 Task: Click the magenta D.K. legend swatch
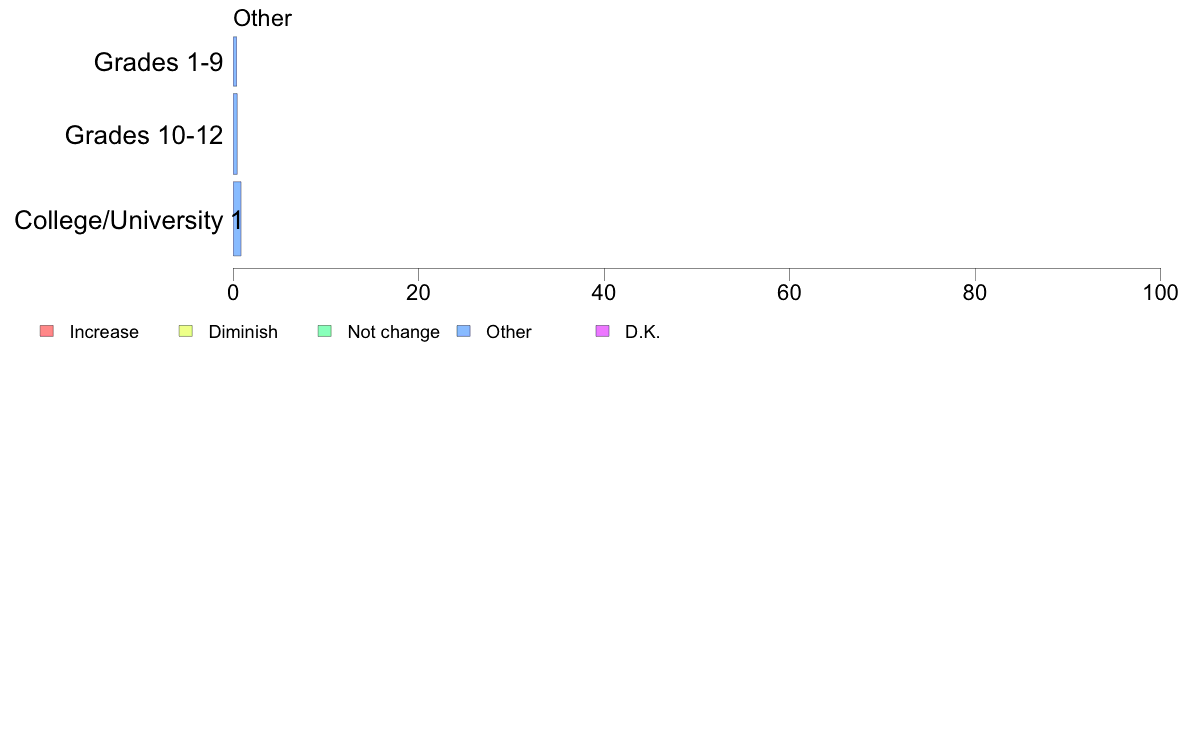point(603,331)
